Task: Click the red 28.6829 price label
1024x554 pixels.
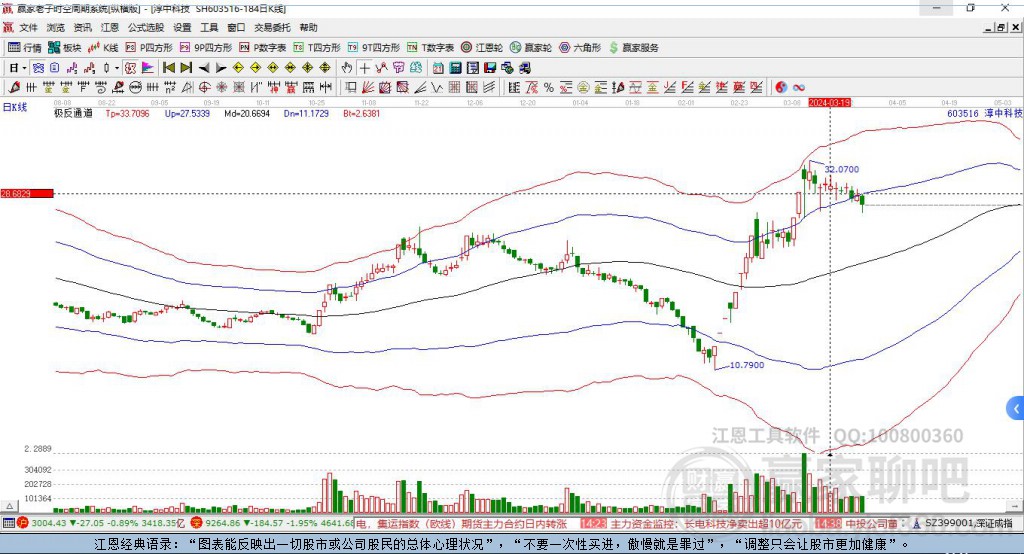Action: [x=27, y=193]
